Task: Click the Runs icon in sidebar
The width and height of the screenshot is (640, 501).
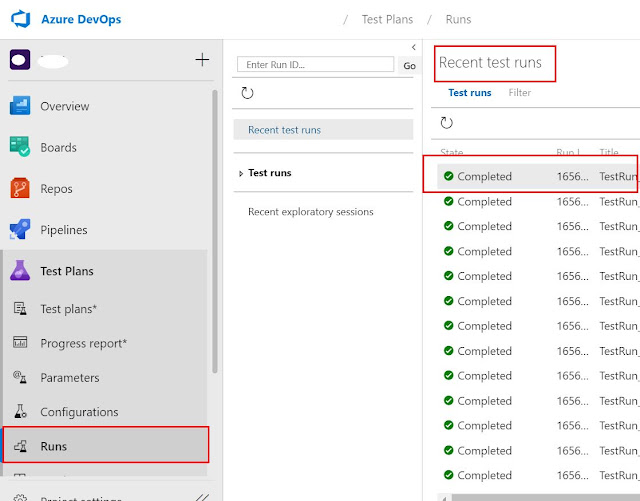Action: click(20, 445)
